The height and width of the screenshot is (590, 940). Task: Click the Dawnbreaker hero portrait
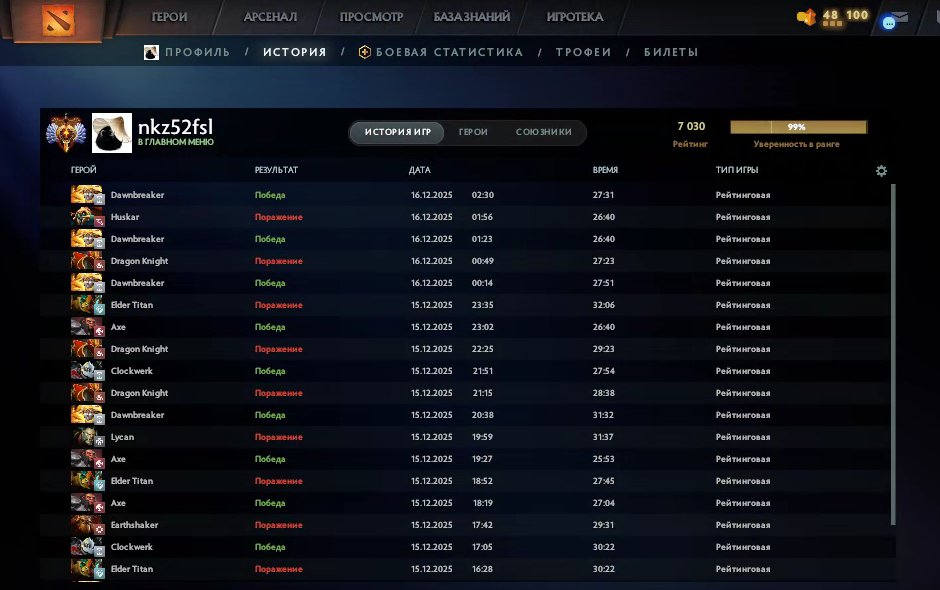pyautogui.click(x=86, y=194)
